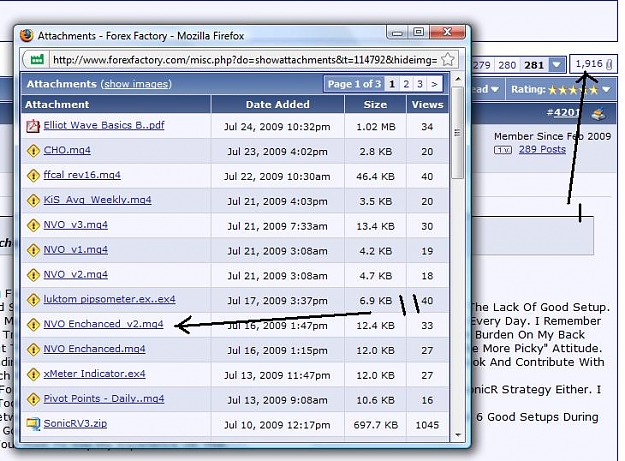Image resolution: width=625 pixels, height=461 pixels.
Task: Click the "1.02 MB" size cell
Action: click(375, 127)
